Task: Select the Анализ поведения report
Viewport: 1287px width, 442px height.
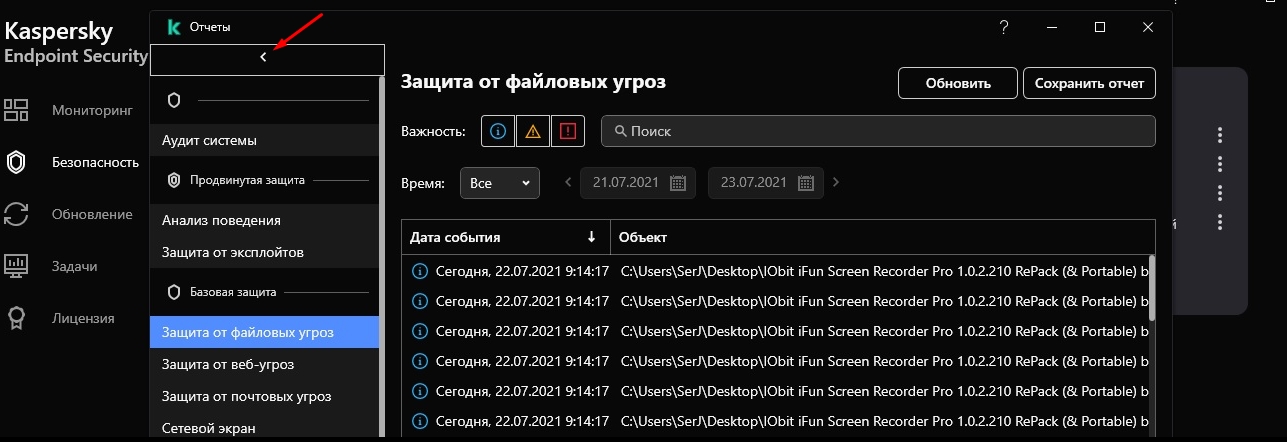Action: (x=265, y=220)
